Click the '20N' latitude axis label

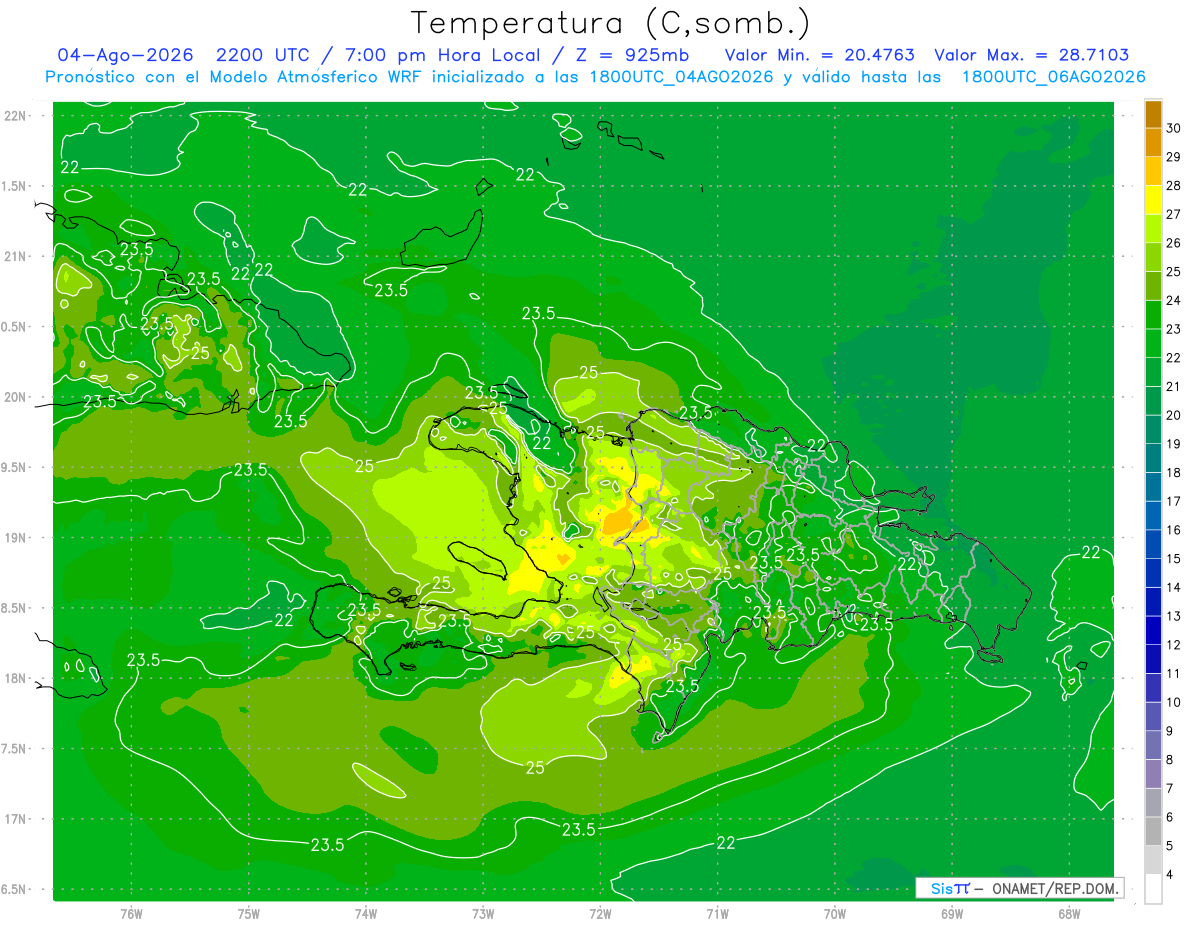(16, 397)
